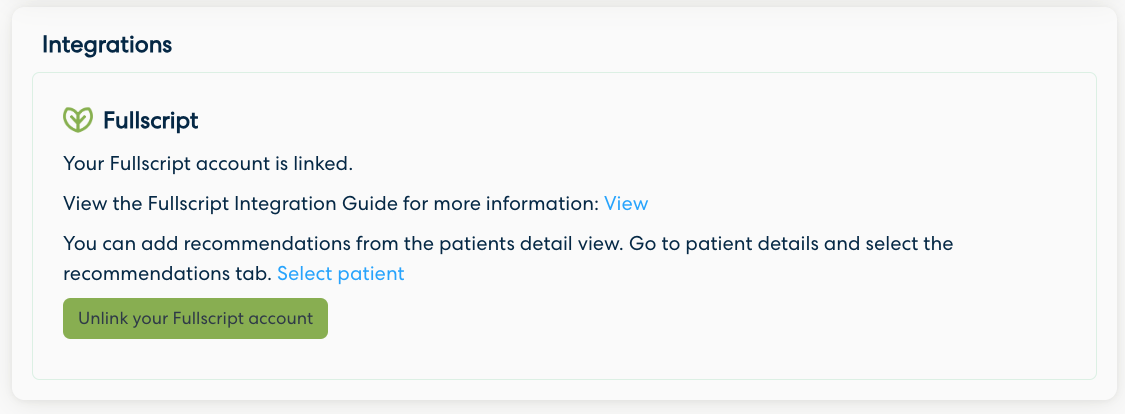Click the green Fullscript leaf logo icon
Image resolution: width=1125 pixels, height=414 pixels.
click(77, 120)
